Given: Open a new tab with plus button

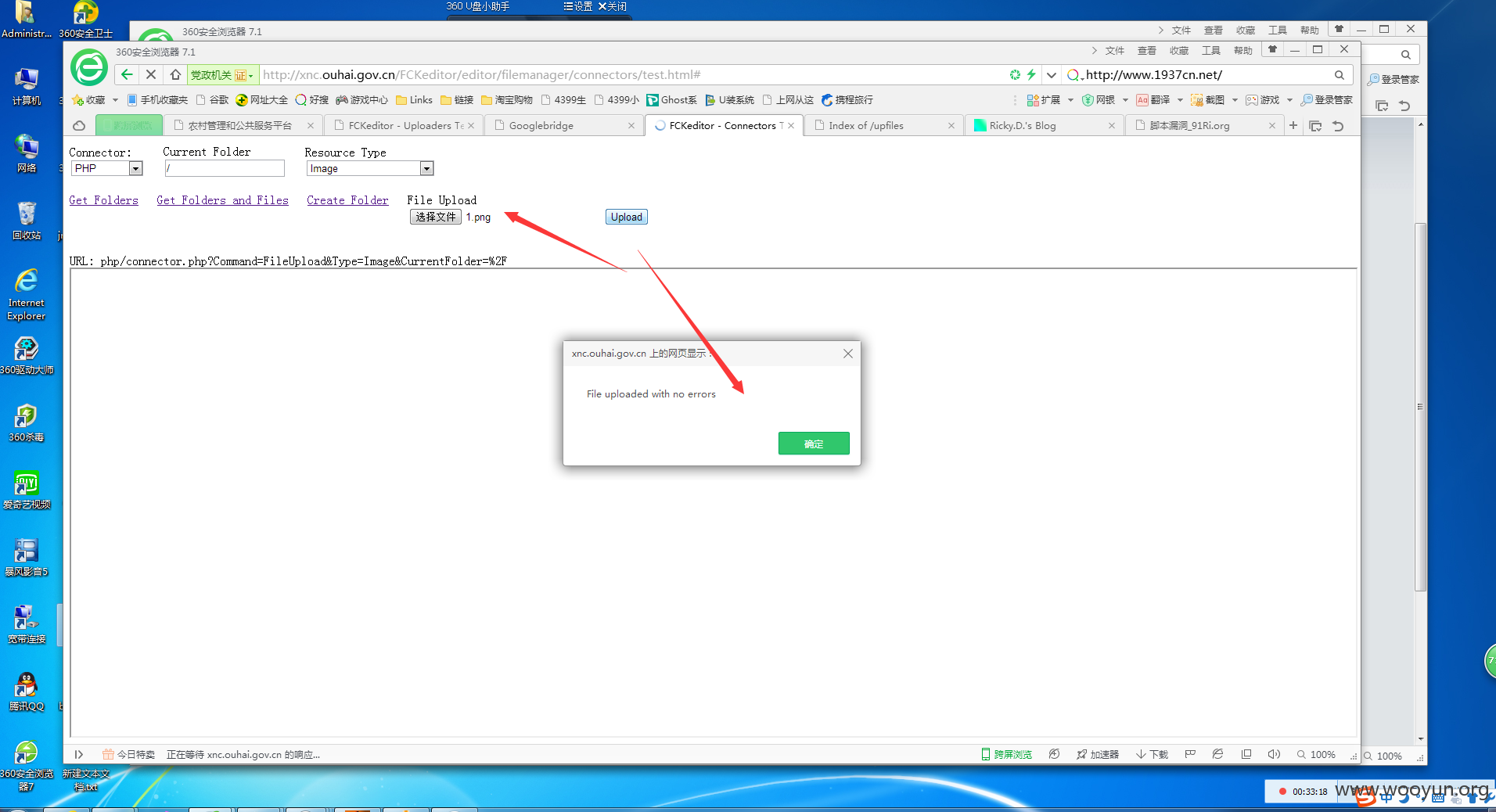Looking at the screenshot, I should [x=1293, y=125].
